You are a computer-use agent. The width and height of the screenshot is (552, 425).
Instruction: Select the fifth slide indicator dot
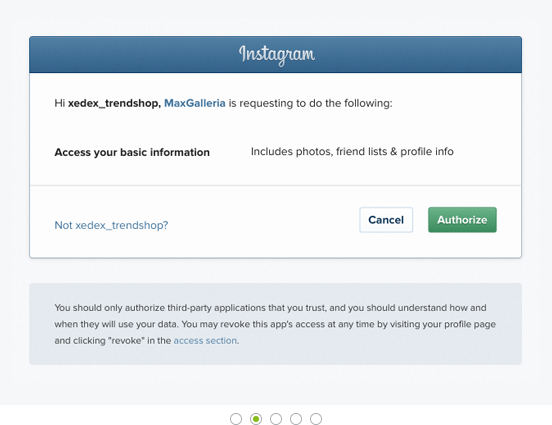tap(316, 419)
